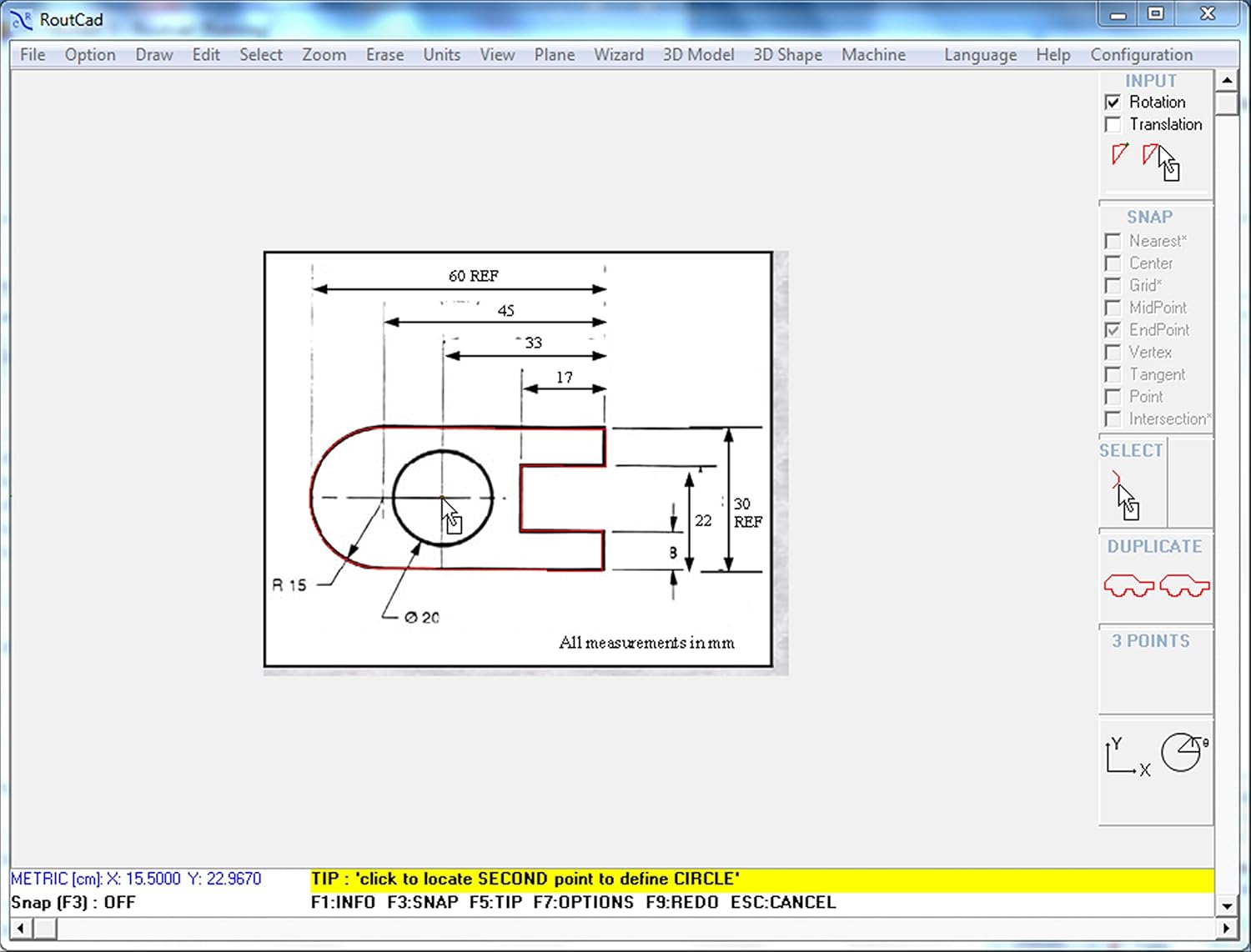Viewport: 1251px width, 952px height.
Task: Click the SELECT entity pointer icon
Action: point(1124,495)
